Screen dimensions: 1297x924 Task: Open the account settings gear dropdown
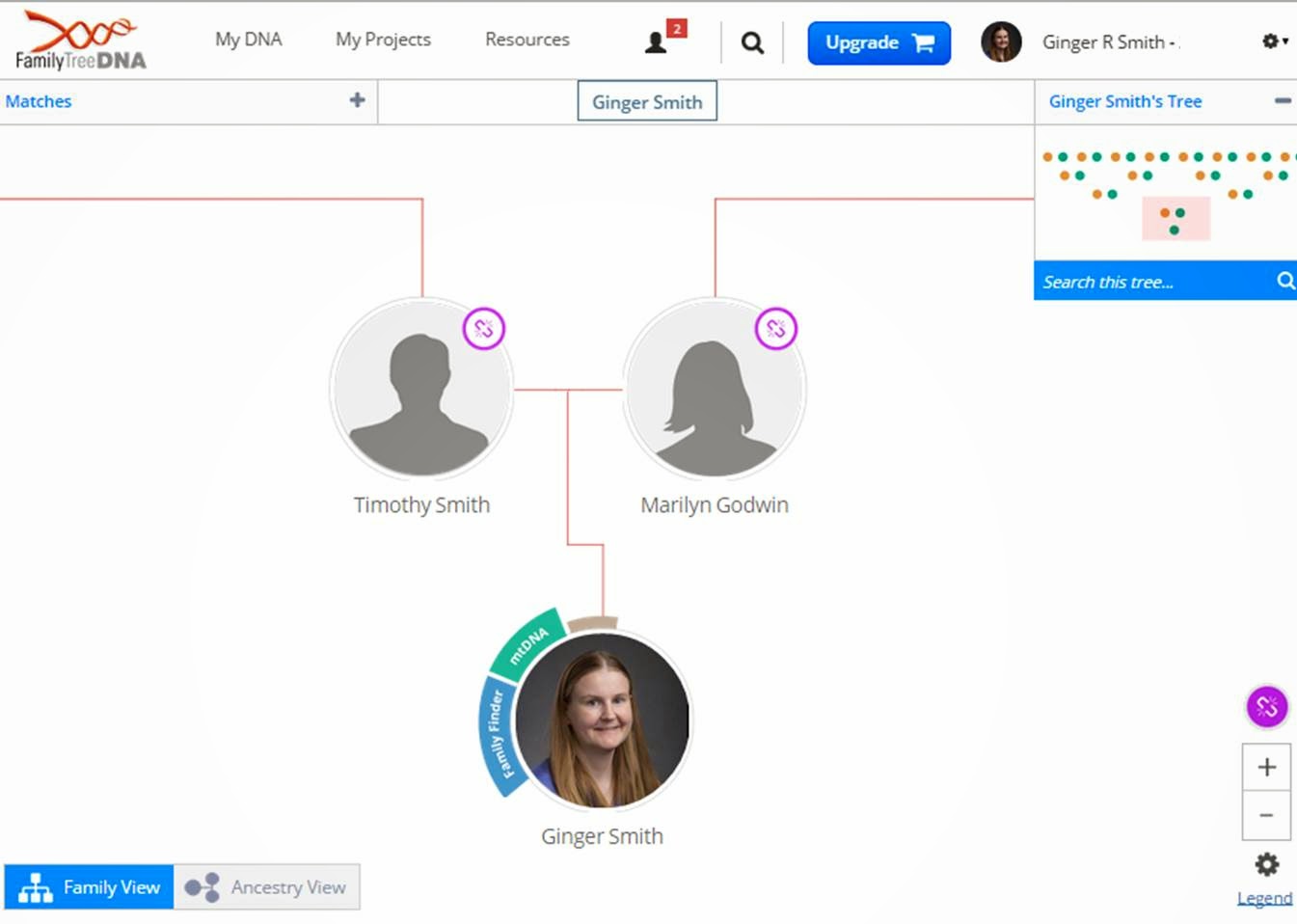1272,41
